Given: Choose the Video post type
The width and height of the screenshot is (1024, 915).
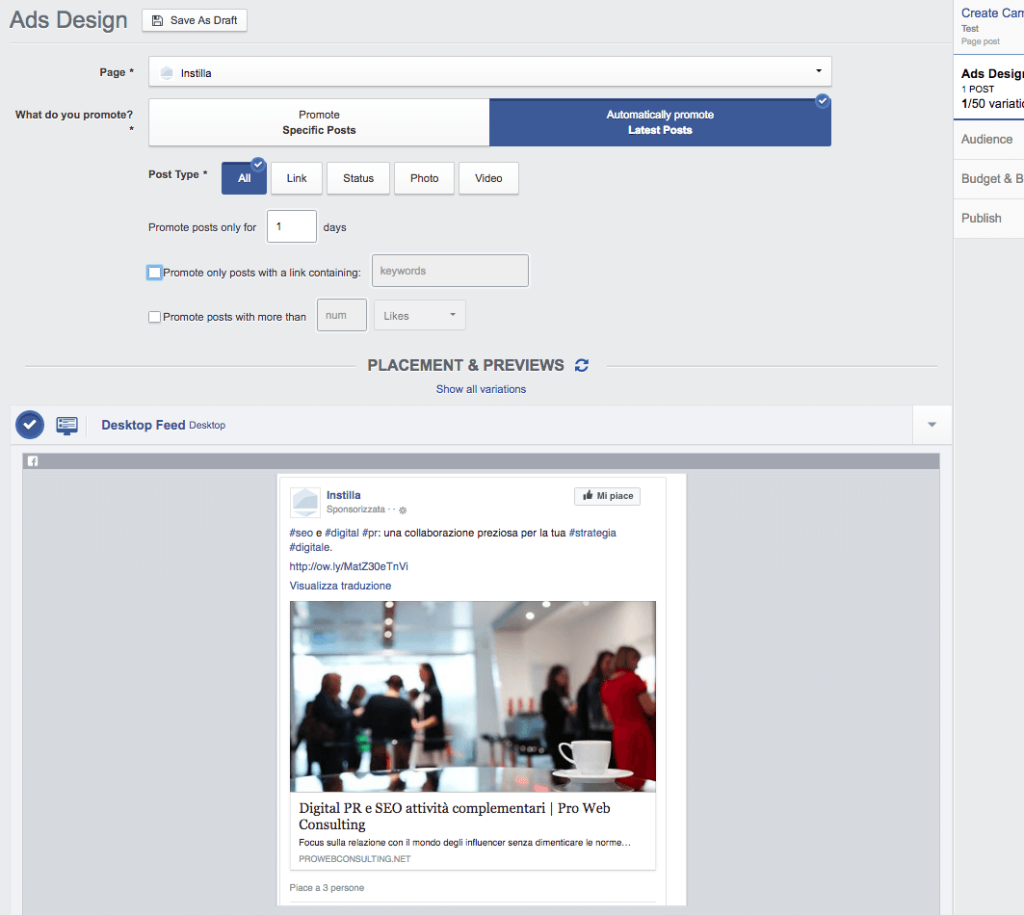Looking at the screenshot, I should coord(488,178).
